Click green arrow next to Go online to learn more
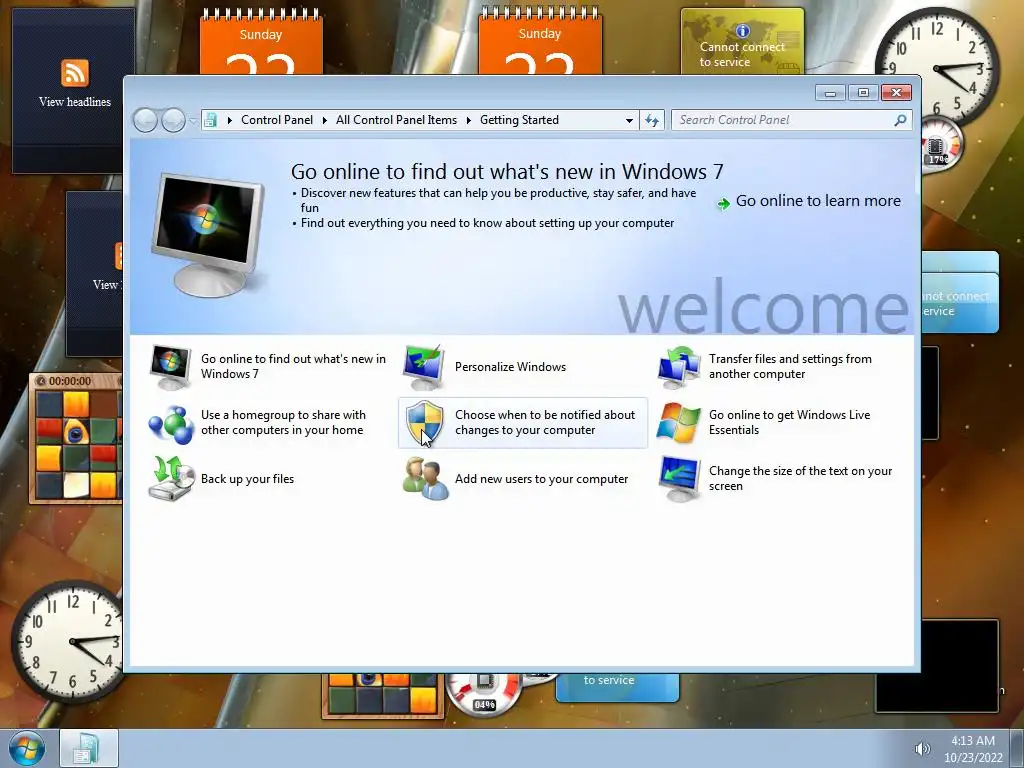This screenshot has width=1024, height=768. point(724,203)
